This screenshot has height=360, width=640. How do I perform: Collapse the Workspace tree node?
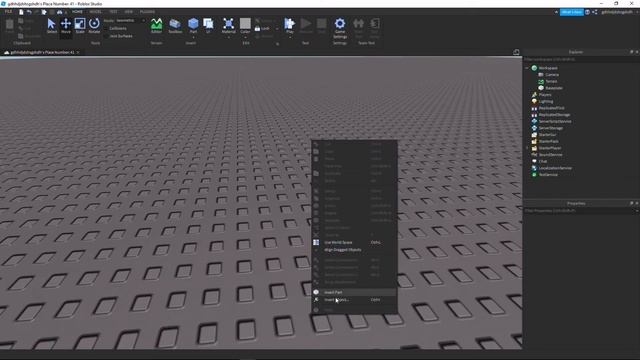527,68
